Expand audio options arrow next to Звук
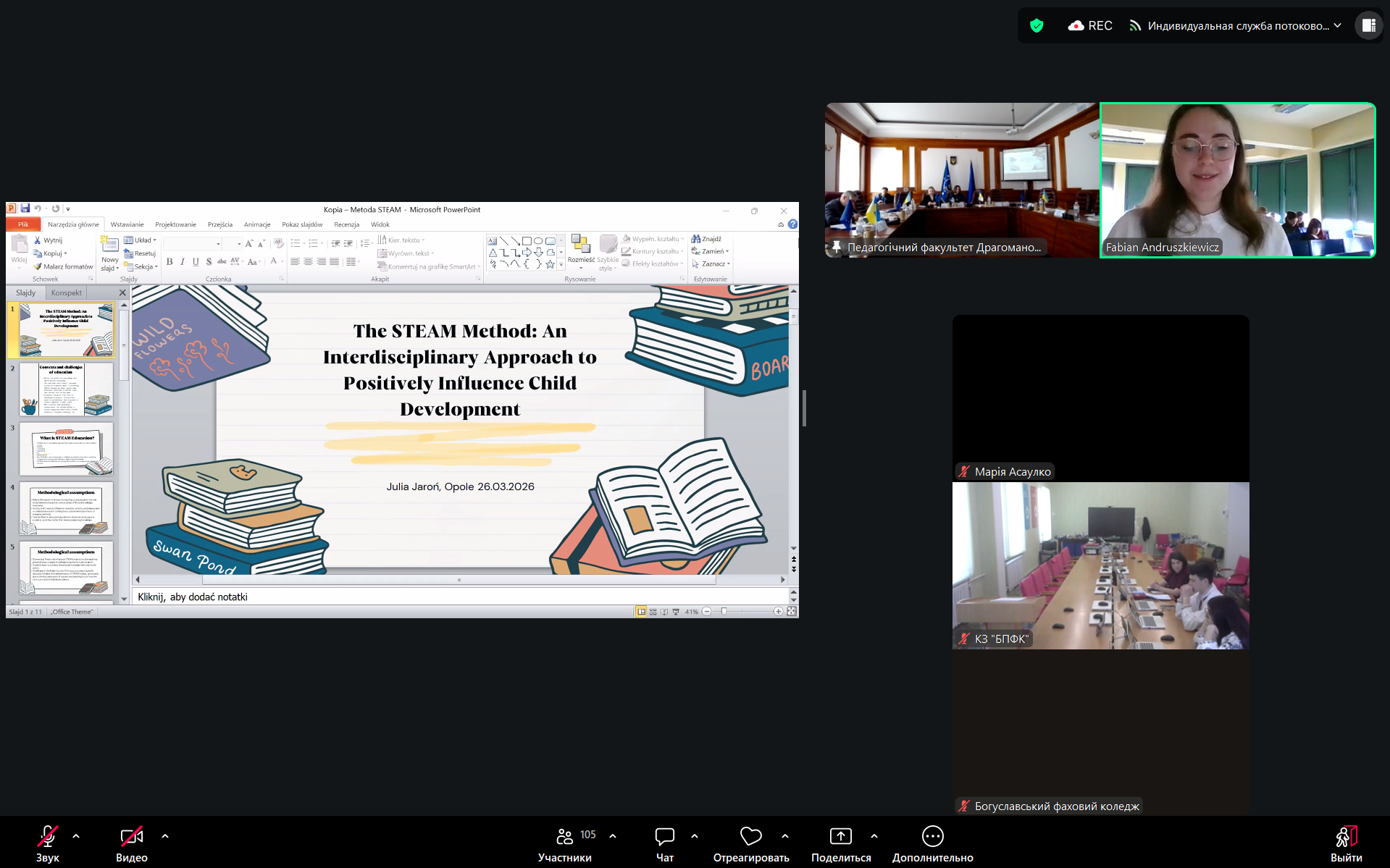Viewport: 1390px width, 868px height. point(76,836)
